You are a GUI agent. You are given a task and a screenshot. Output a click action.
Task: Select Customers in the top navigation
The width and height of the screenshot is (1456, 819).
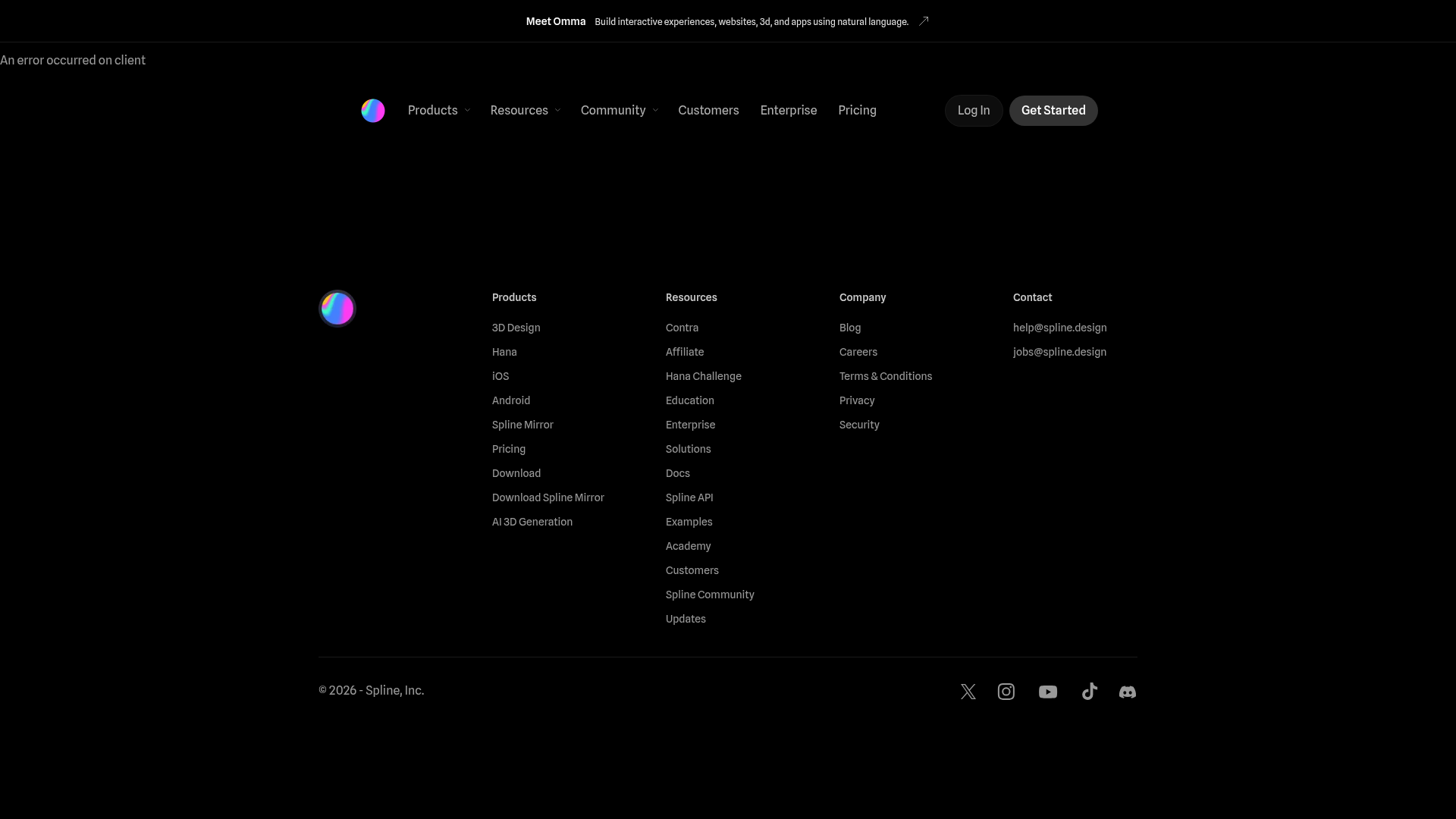click(x=708, y=110)
